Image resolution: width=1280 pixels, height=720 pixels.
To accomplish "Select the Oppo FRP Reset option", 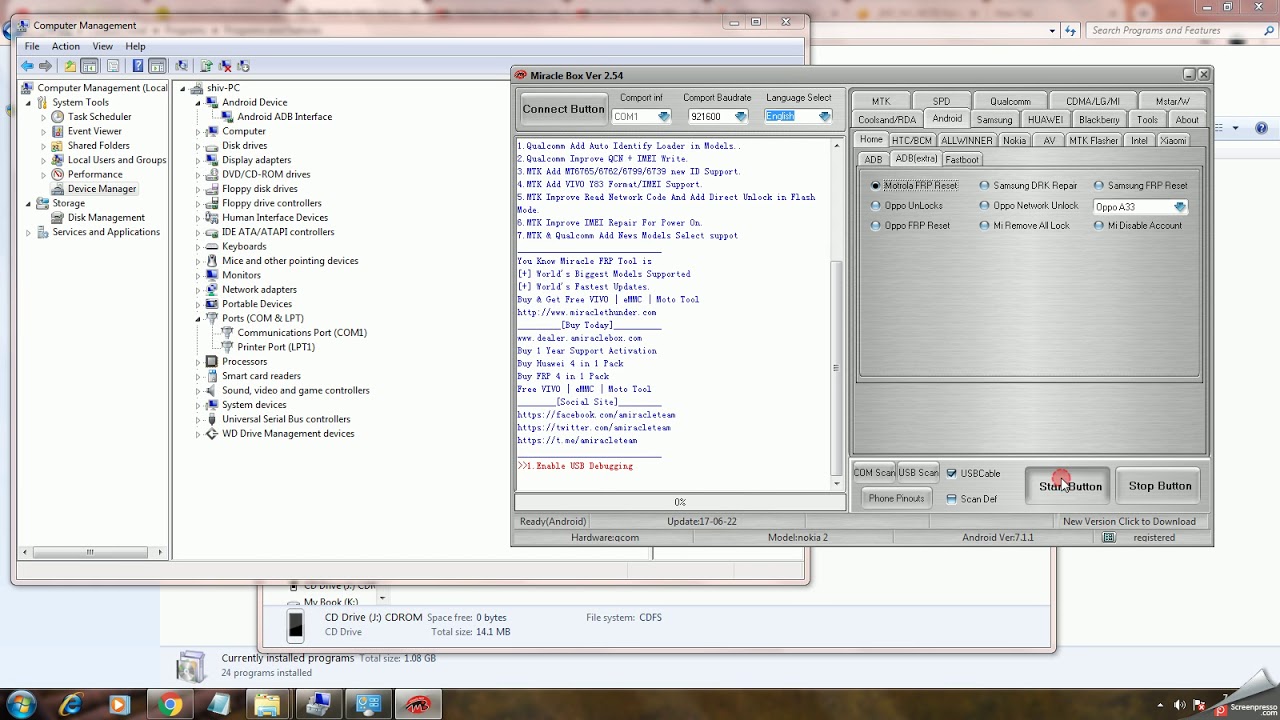I will click(x=910, y=226).
